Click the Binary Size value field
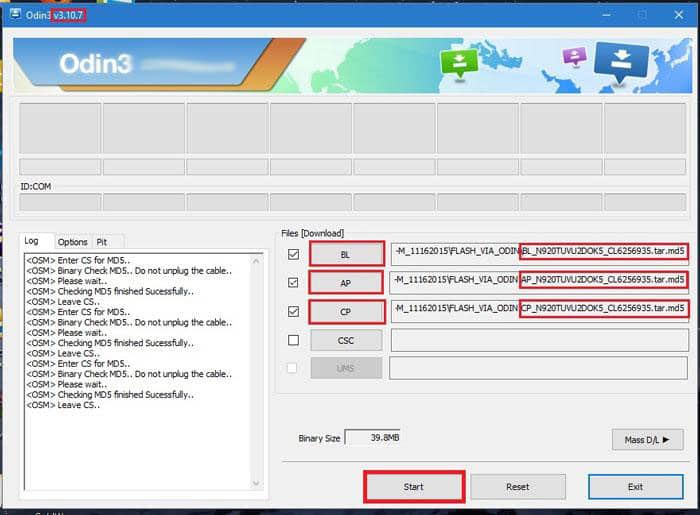 point(373,438)
